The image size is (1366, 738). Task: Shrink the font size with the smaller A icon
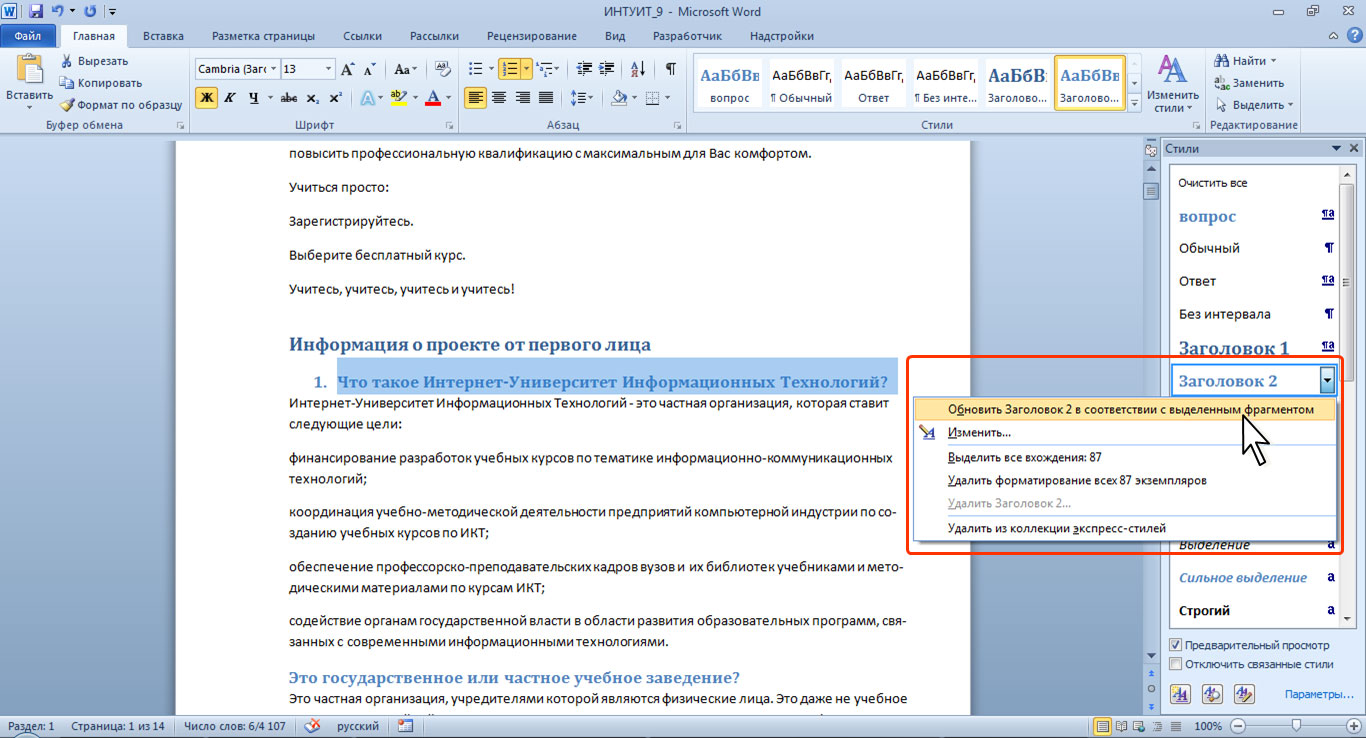click(x=370, y=70)
